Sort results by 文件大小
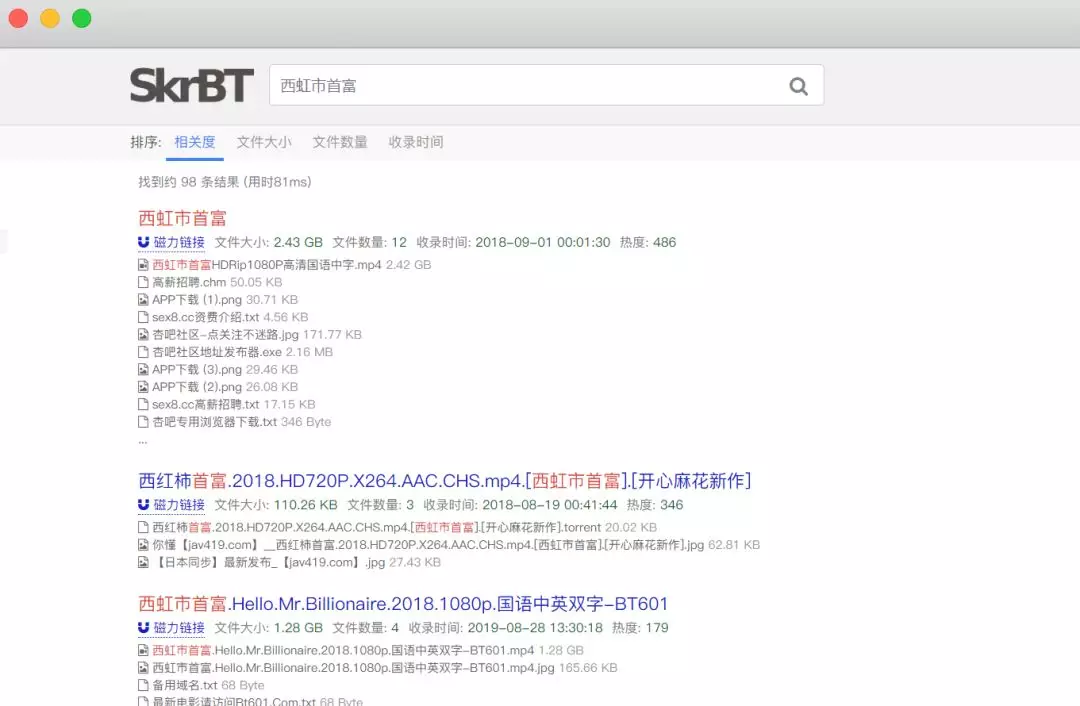Screen dimensions: 1080x706 tap(264, 142)
